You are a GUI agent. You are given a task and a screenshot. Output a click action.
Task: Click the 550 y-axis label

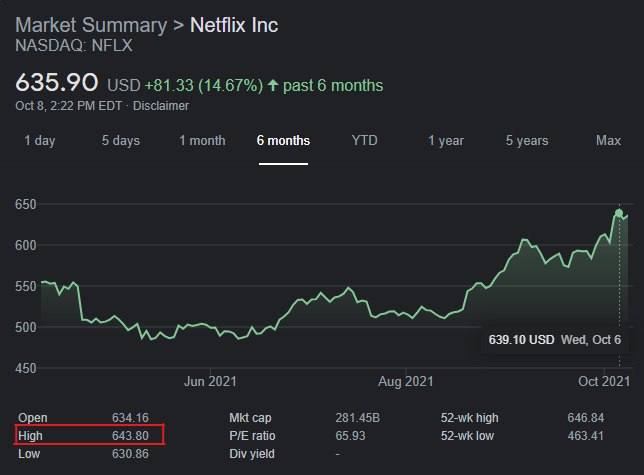click(x=26, y=287)
